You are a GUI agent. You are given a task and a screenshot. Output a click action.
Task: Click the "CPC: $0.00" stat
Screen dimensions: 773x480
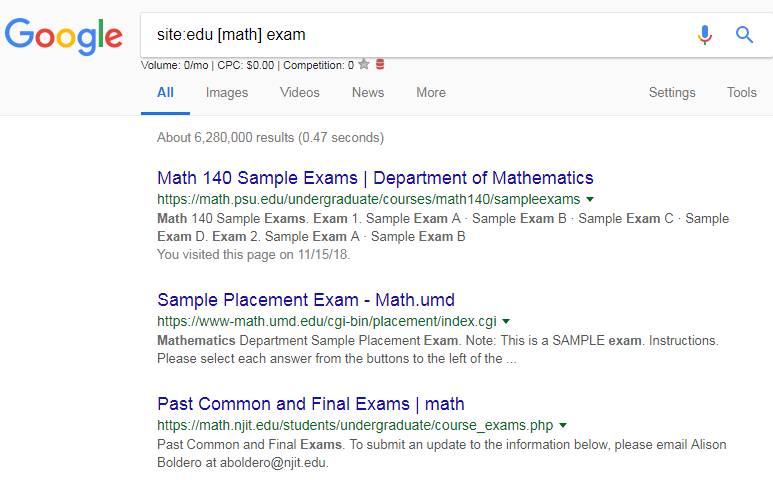246,65
